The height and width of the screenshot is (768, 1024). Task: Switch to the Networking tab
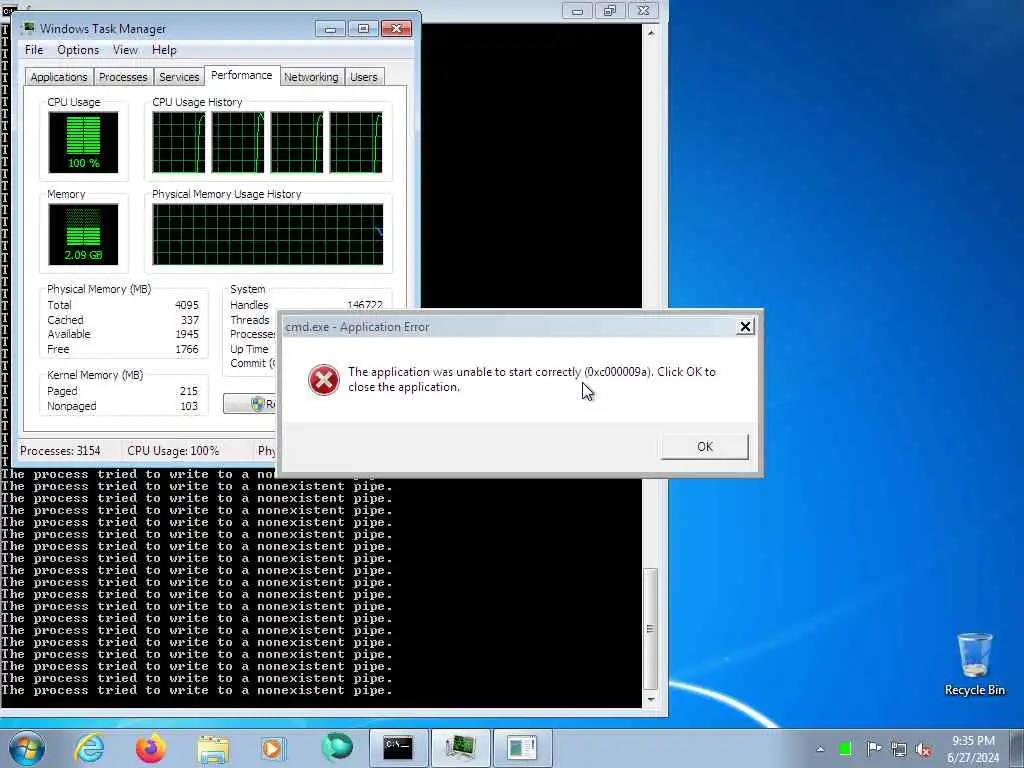(311, 77)
